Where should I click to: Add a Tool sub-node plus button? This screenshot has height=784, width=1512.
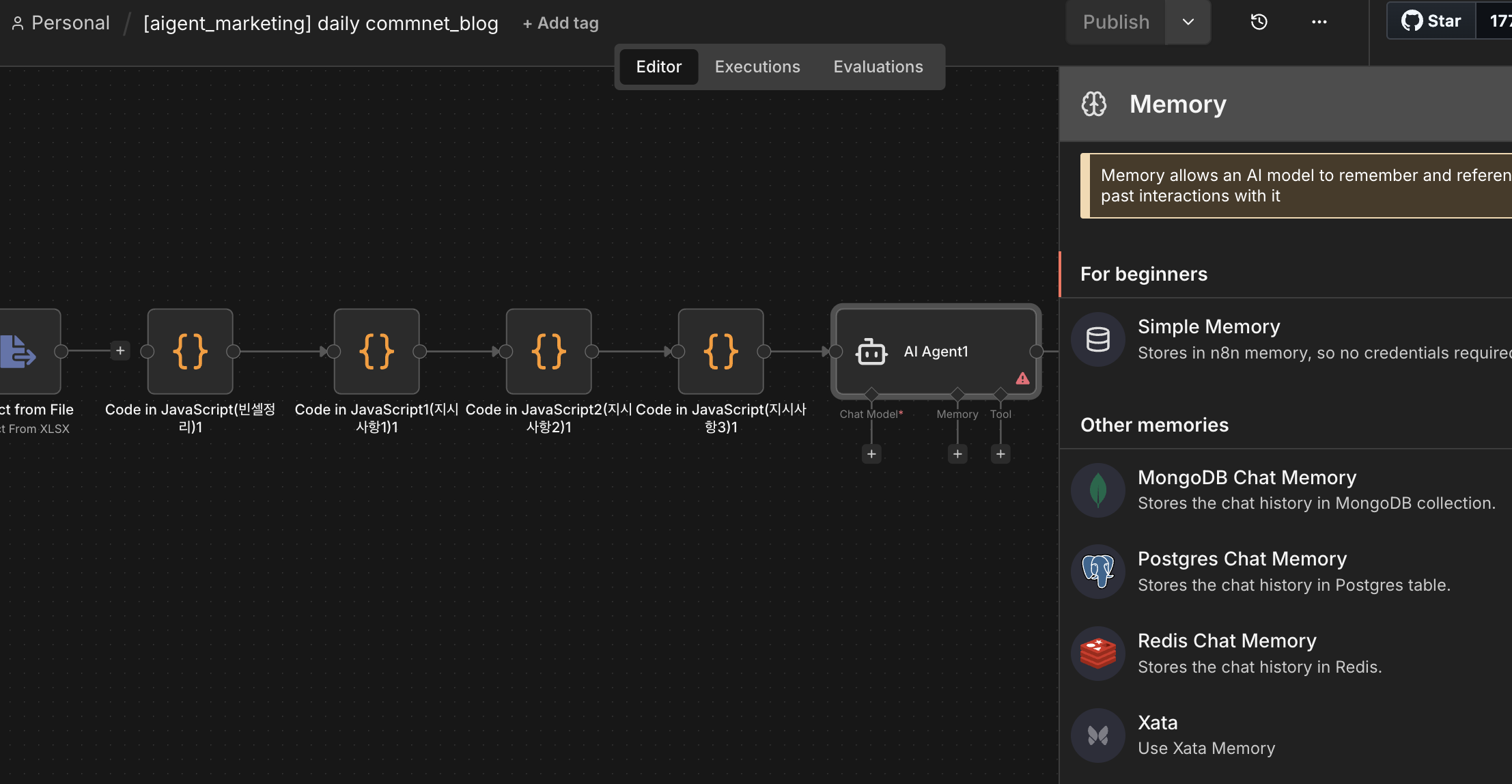[1000, 453]
